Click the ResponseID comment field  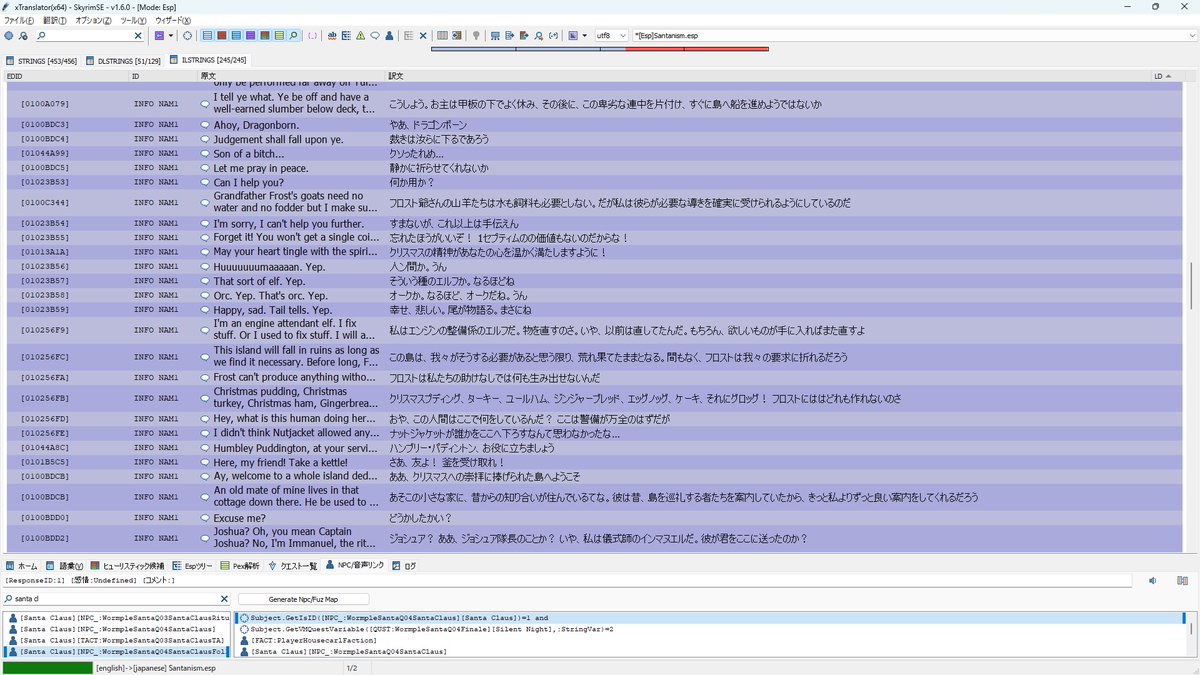tap(567, 581)
